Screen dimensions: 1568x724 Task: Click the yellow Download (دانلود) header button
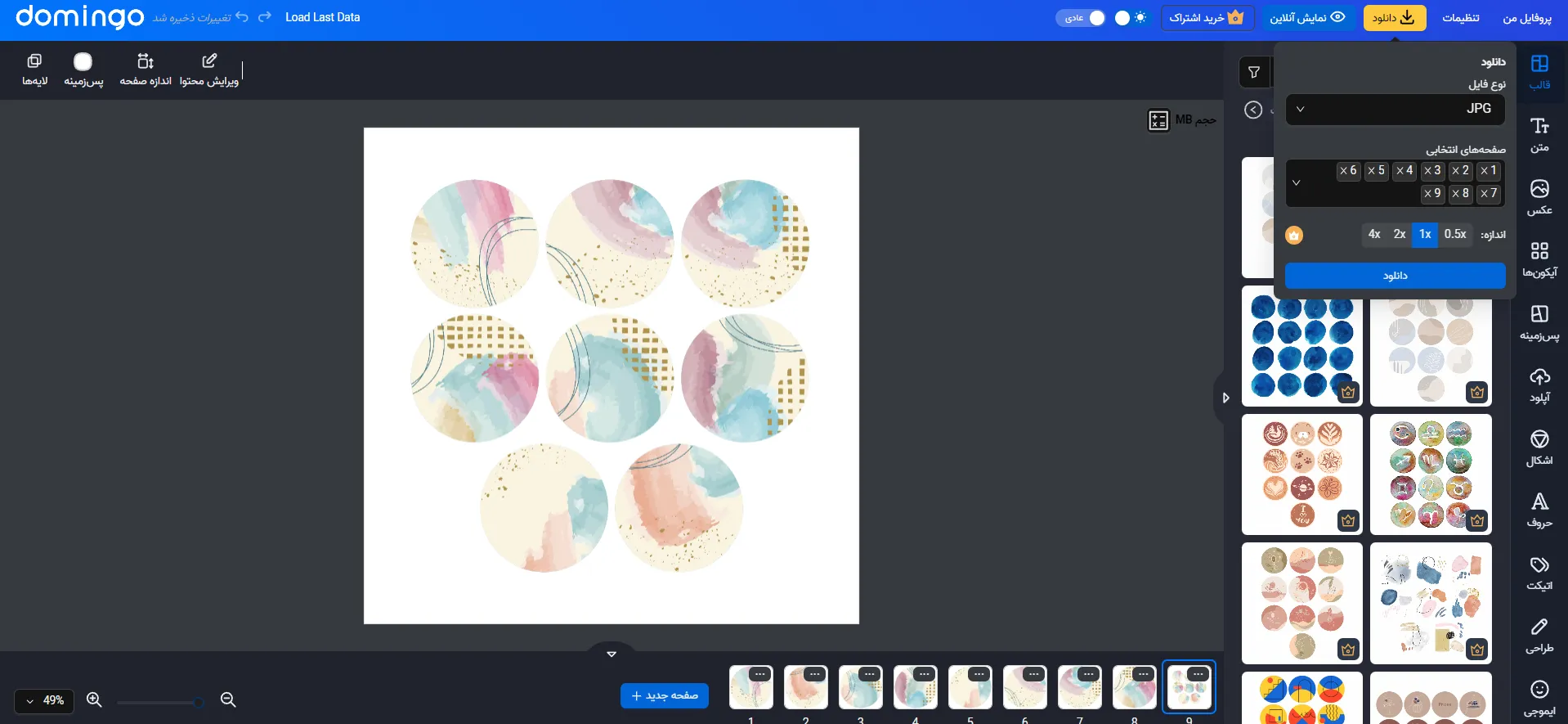click(1395, 17)
